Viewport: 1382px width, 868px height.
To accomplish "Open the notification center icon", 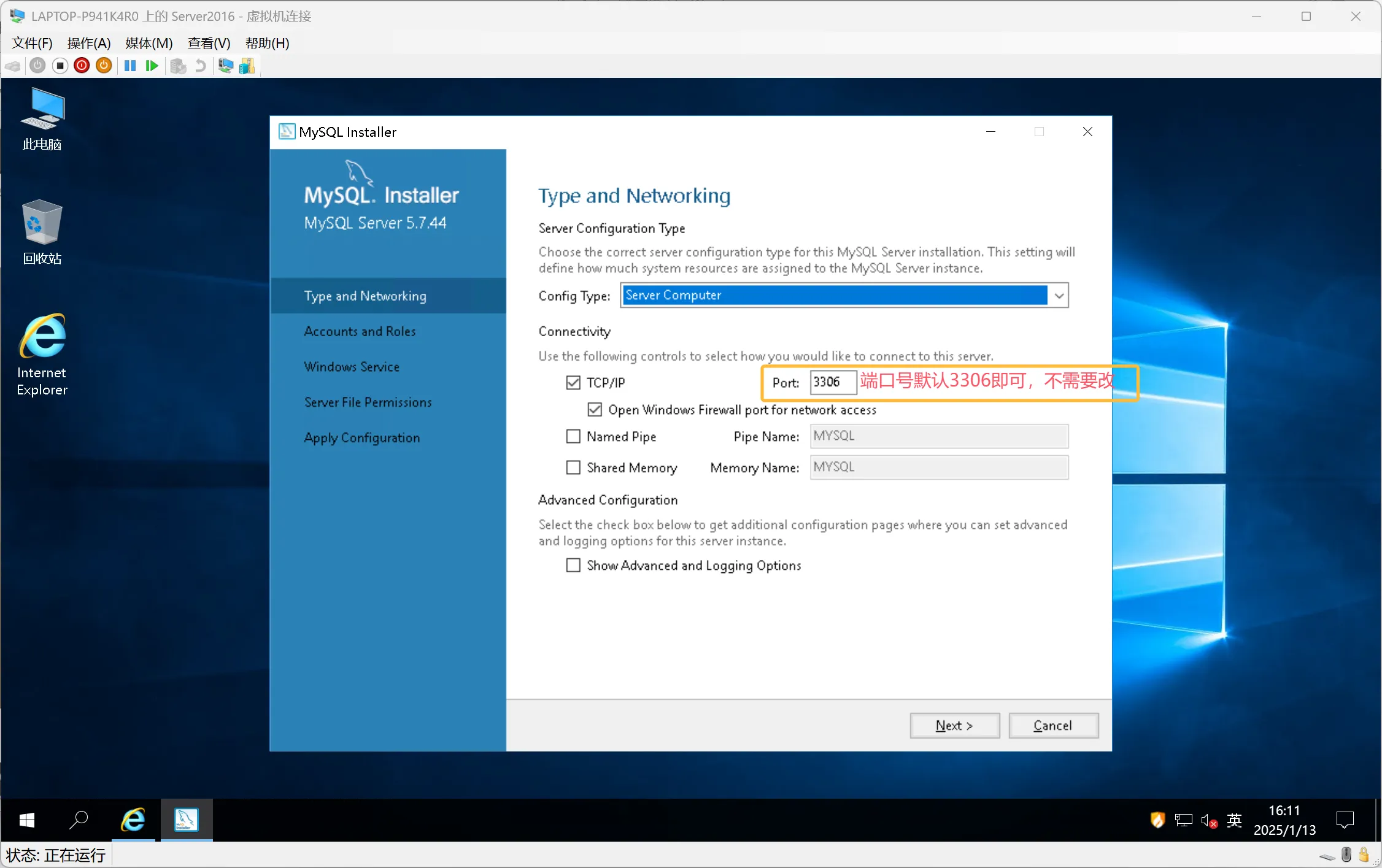I will pyautogui.click(x=1345, y=820).
